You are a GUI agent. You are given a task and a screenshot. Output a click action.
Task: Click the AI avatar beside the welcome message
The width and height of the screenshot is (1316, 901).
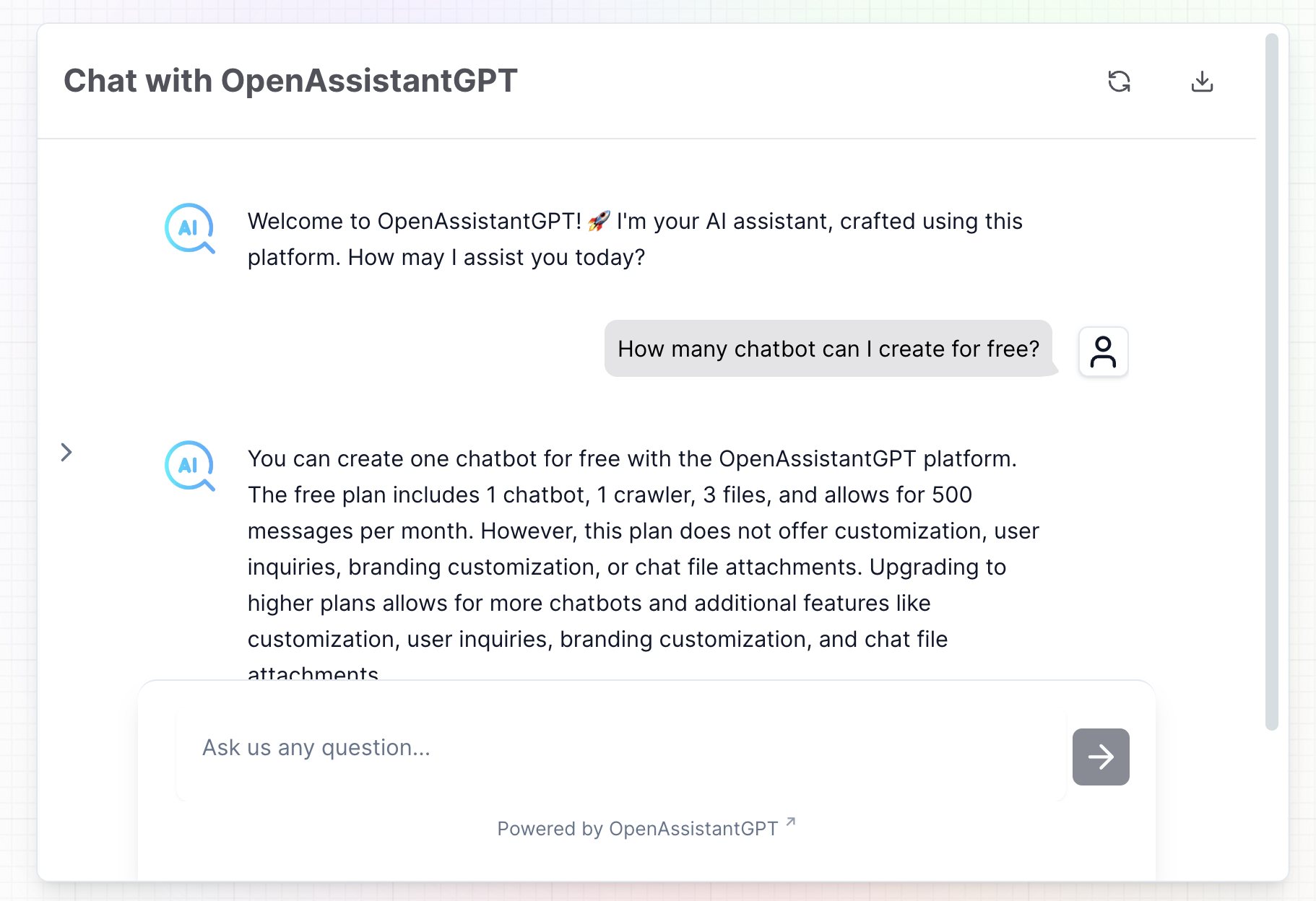189,229
